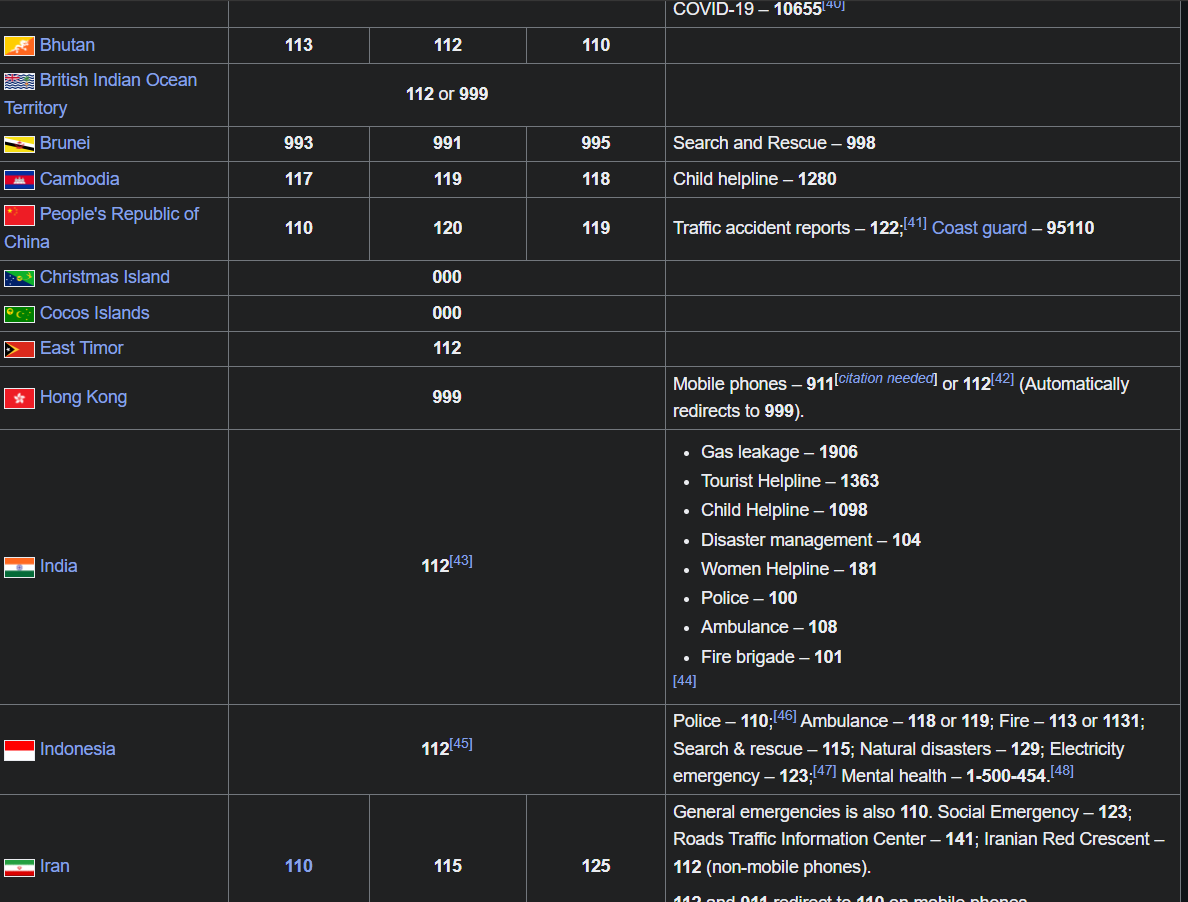Follow the Coast guard link
The height and width of the screenshot is (902, 1188).
pyautogui.click(x=979, y=228)
